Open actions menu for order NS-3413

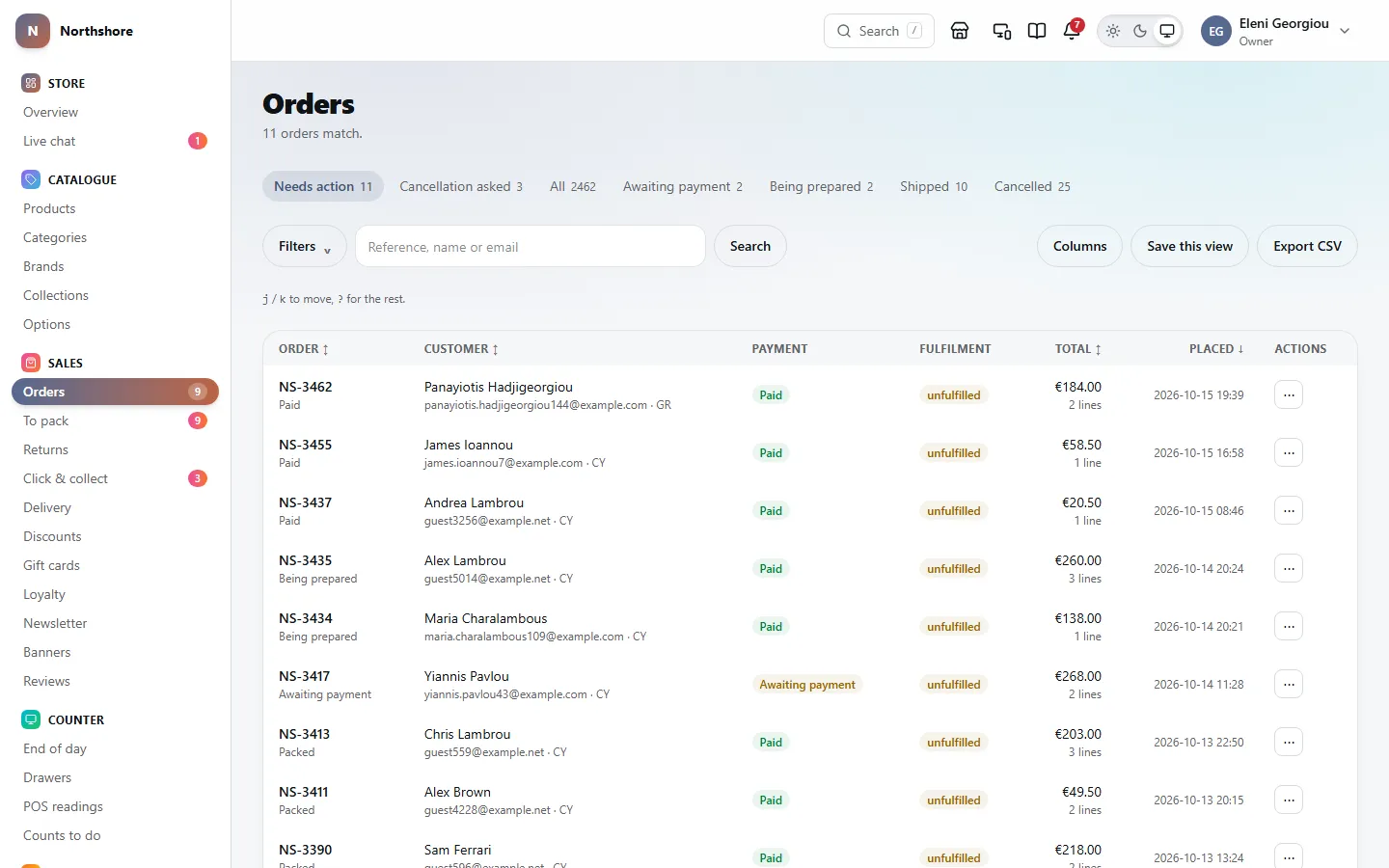tap(1289, 742)
